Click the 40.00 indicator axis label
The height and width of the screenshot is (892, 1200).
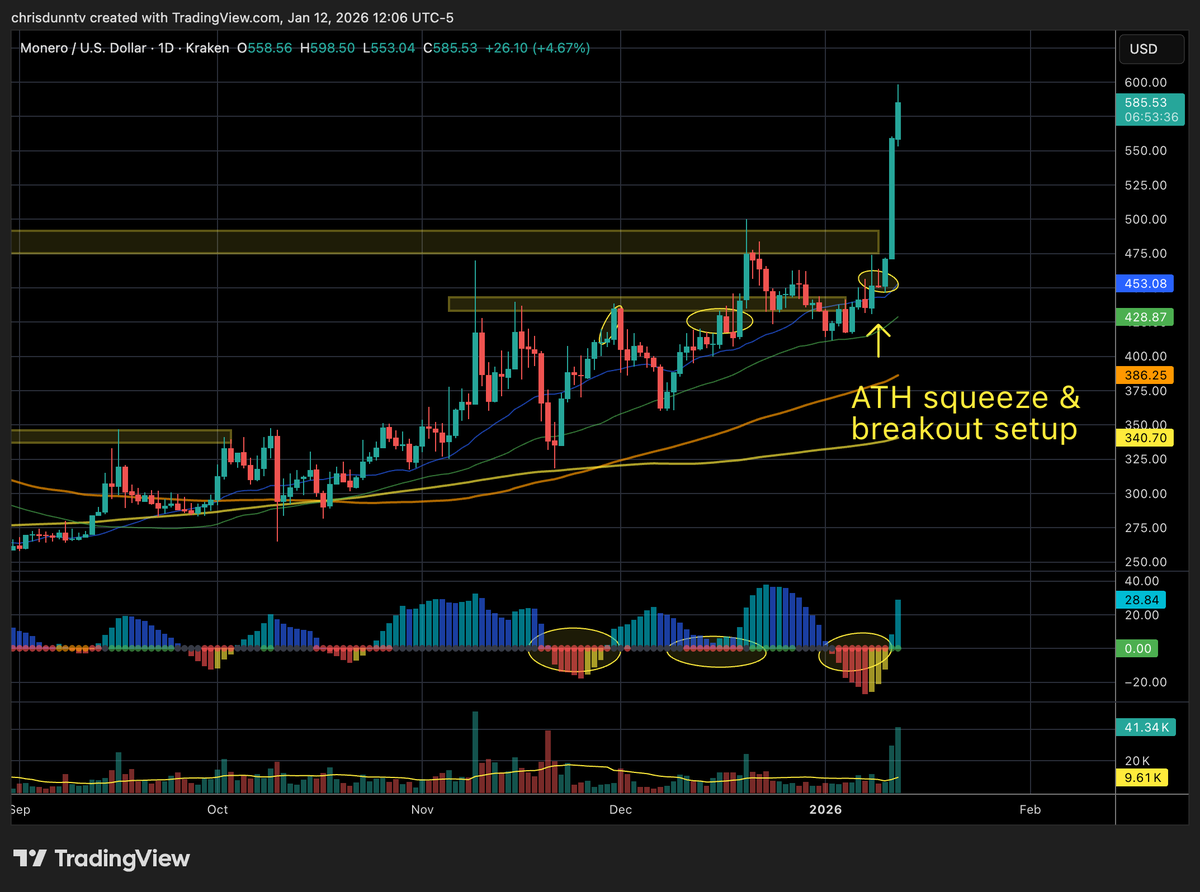pyautogui.click(x=1141, y=581)
